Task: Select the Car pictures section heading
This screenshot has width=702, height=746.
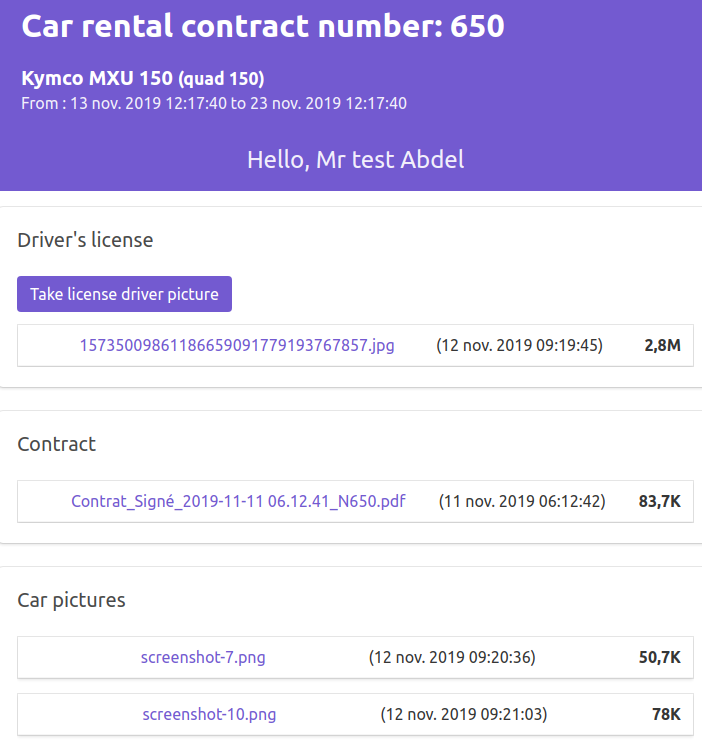Action: (x=72, y=600)
